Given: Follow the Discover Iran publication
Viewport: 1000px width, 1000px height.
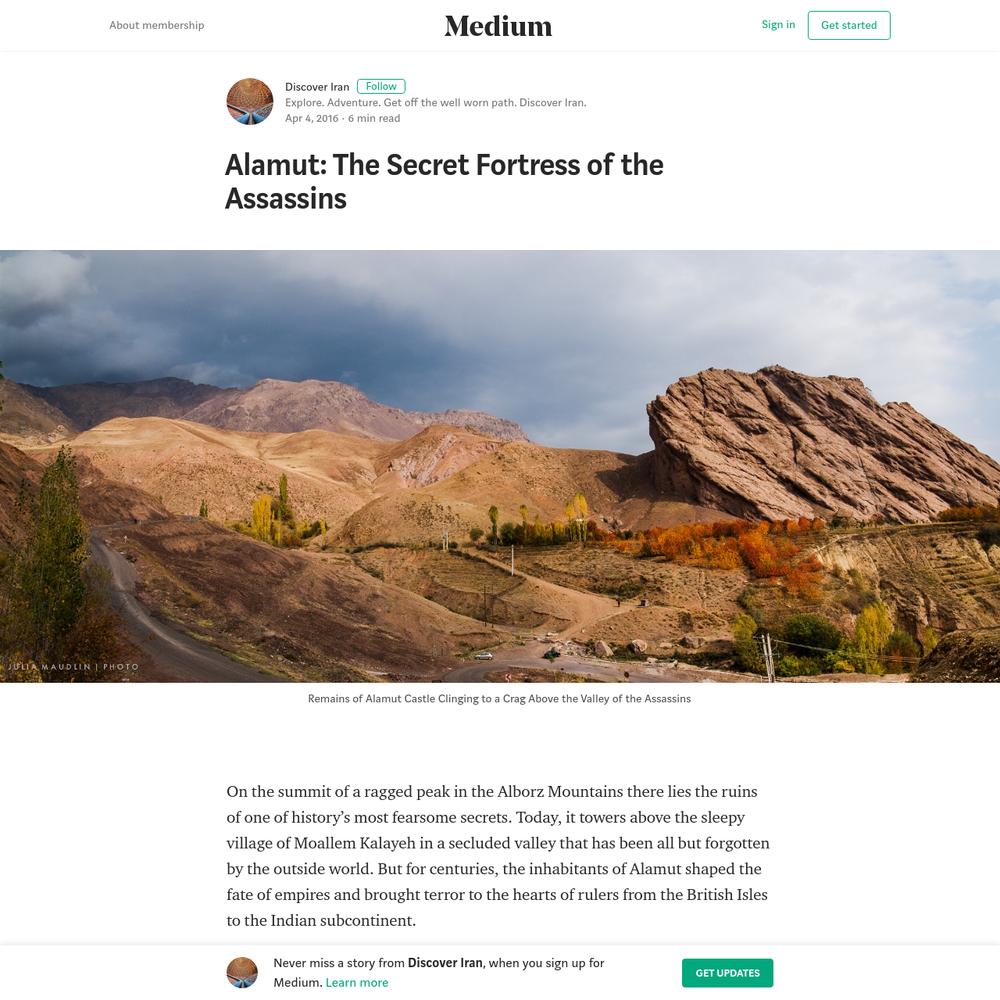Looking at the screenshot, I should [x=381, y=86].
